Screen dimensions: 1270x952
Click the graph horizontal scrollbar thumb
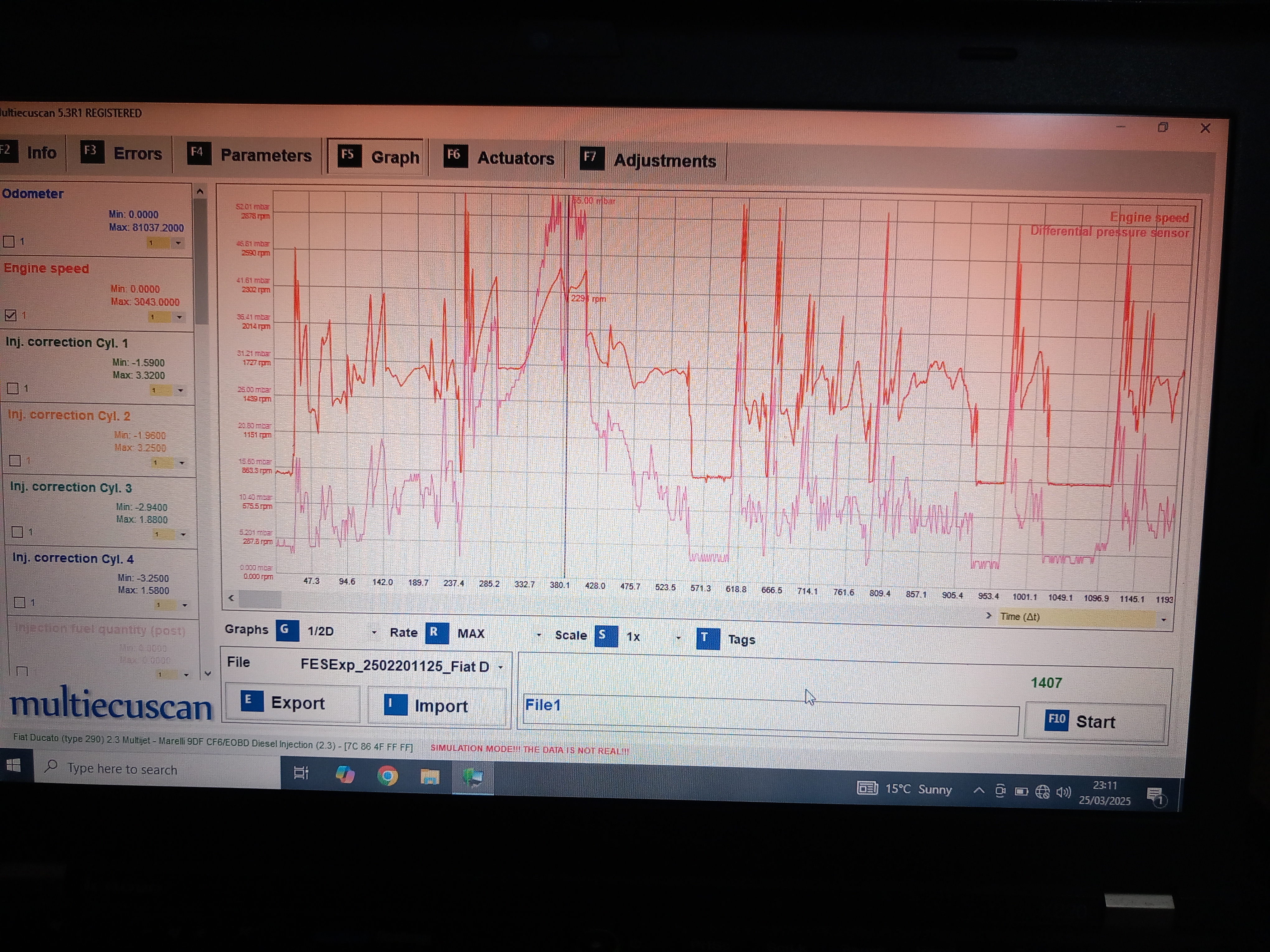click(x=260, y=599)
